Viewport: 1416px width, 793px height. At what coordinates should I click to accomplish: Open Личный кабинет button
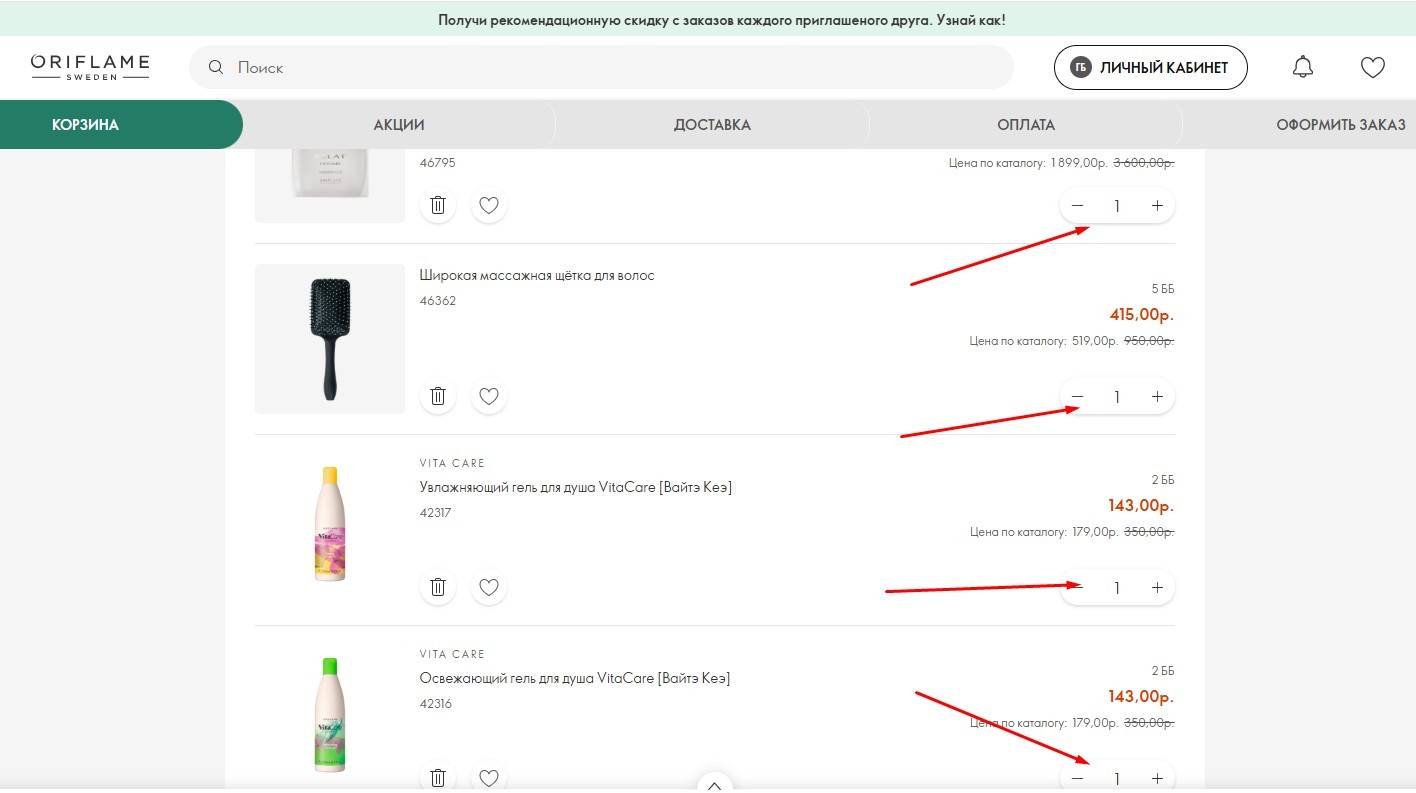1151,68
